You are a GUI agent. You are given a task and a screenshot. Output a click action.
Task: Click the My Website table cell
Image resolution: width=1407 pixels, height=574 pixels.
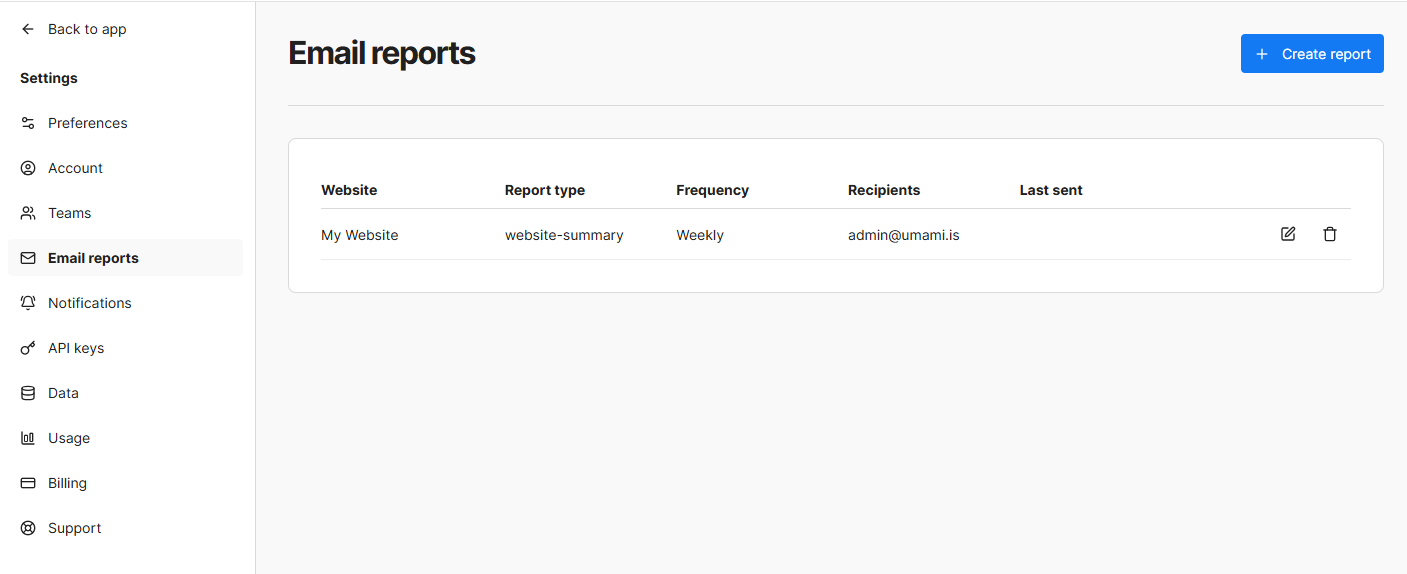coord(359,235)
